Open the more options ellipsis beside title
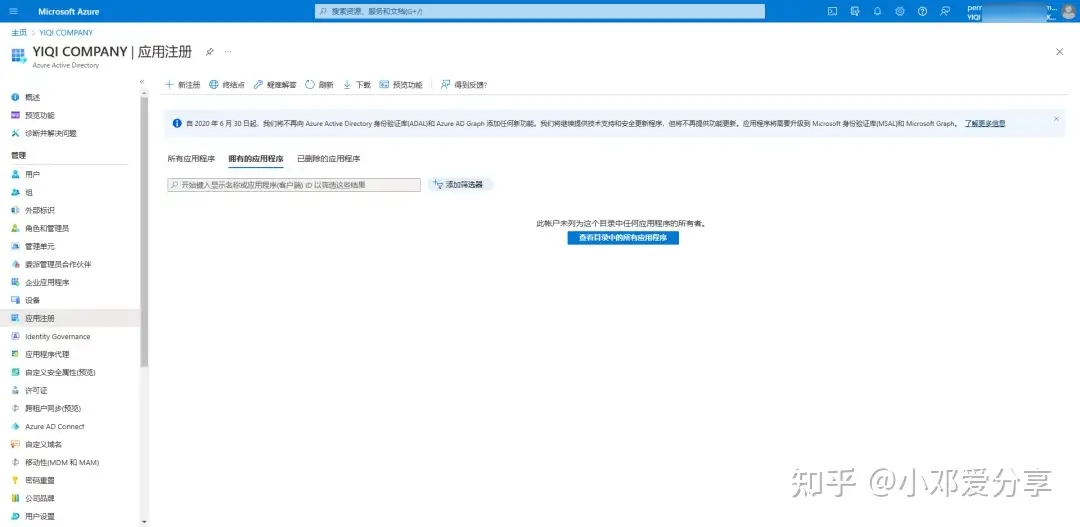1080x527 pixels. pos(228,52)
